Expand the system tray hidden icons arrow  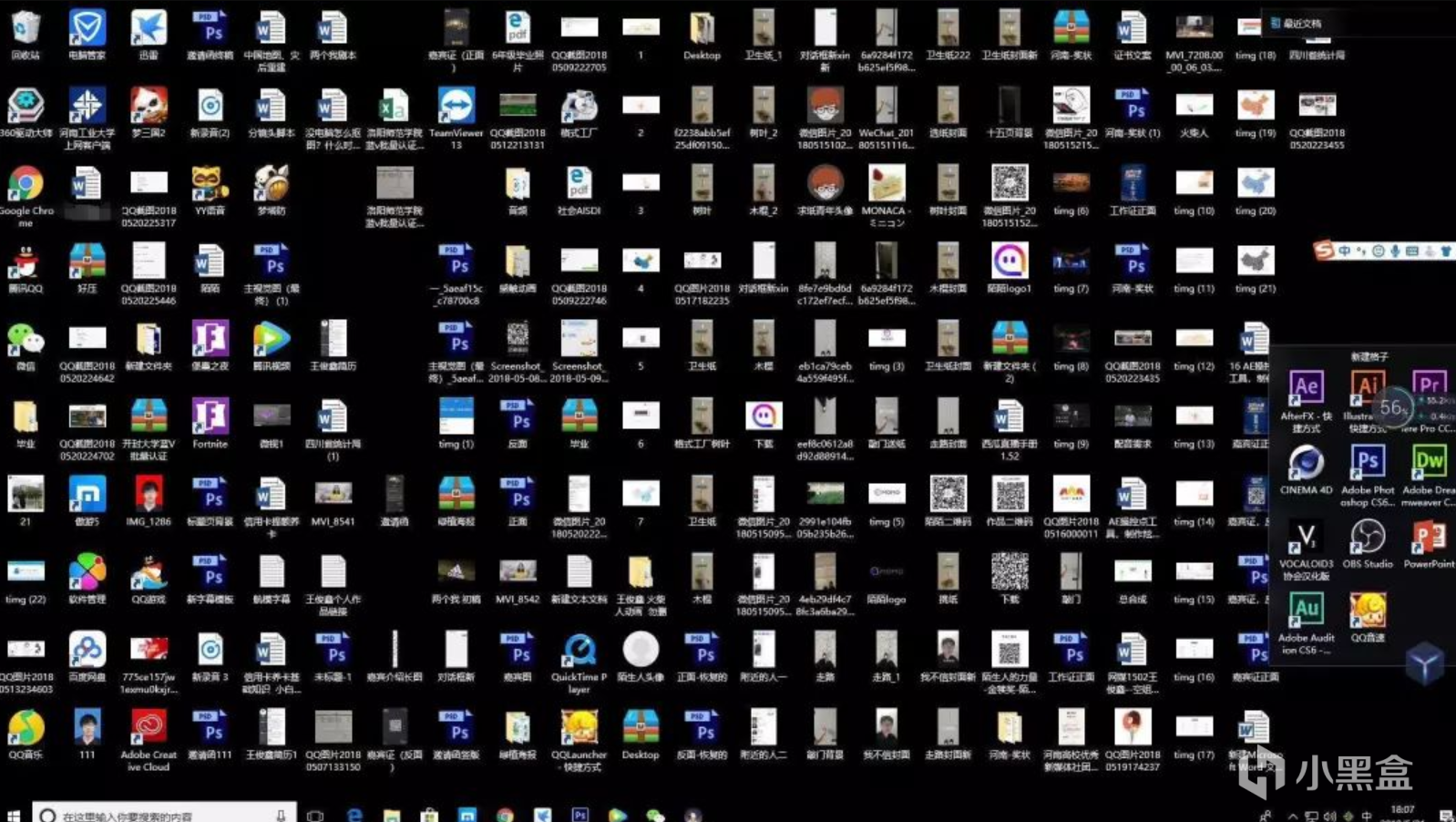(1293, 816)
